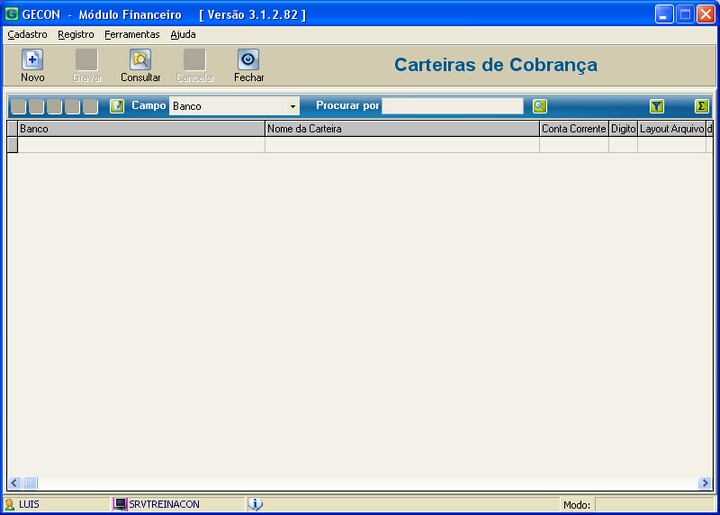Click the info icon in status bar
The image size is (720, 515).
(x=255, y=504)
